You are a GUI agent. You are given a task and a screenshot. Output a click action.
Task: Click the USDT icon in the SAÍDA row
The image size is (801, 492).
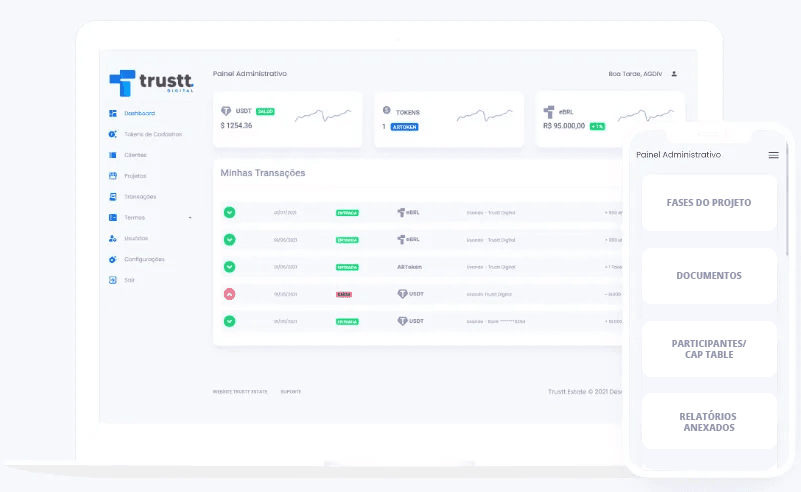point(403,294)
